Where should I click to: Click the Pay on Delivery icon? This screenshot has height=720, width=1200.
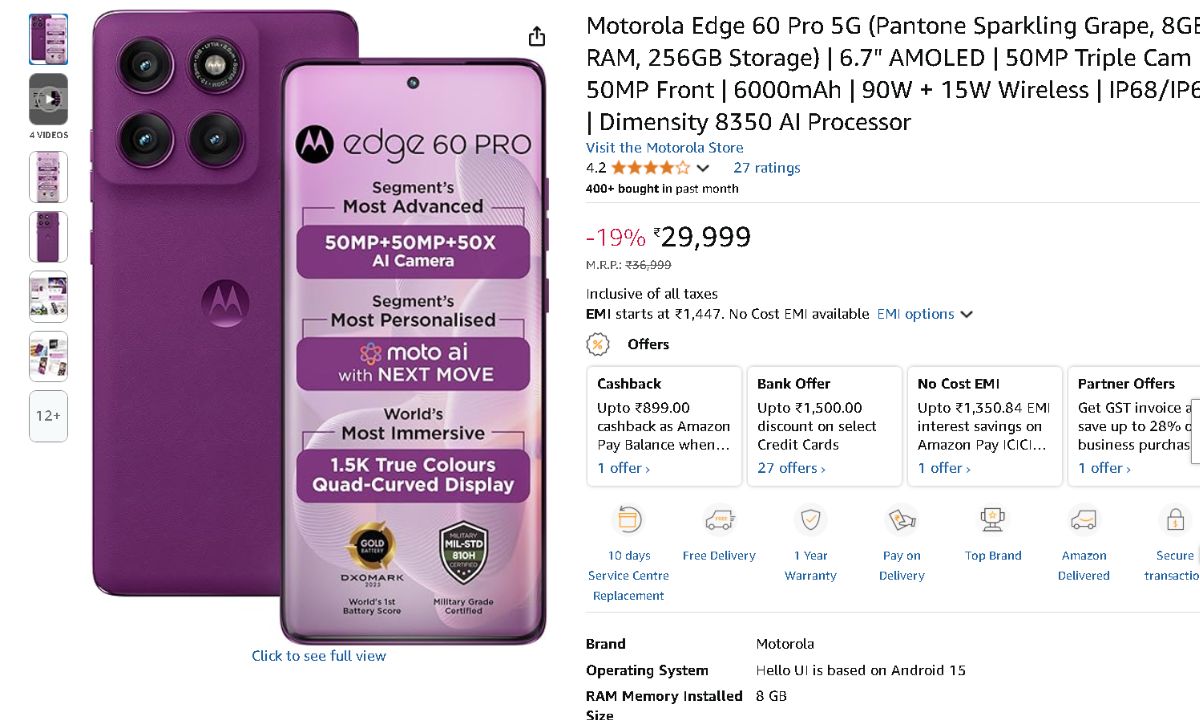point(901,520)
